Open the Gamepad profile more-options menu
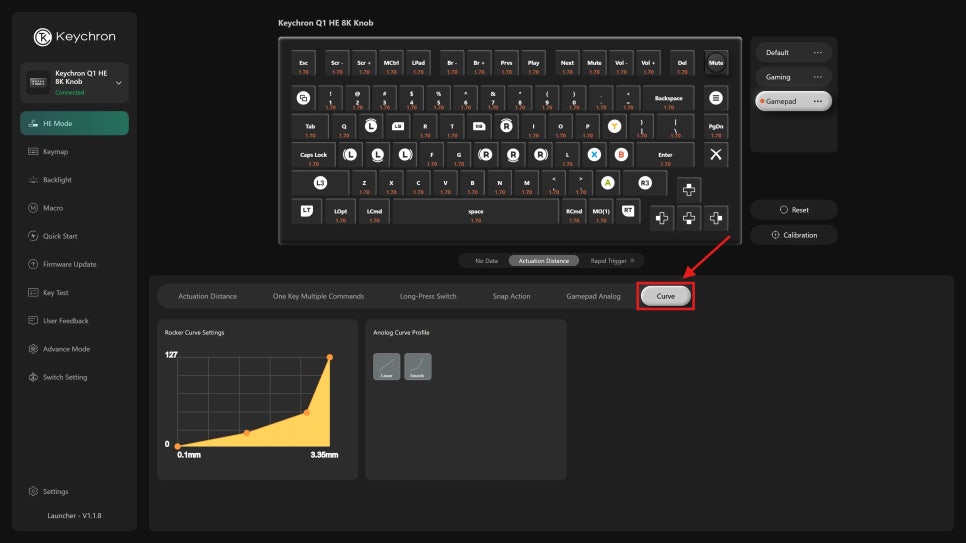 pos(818,101)
